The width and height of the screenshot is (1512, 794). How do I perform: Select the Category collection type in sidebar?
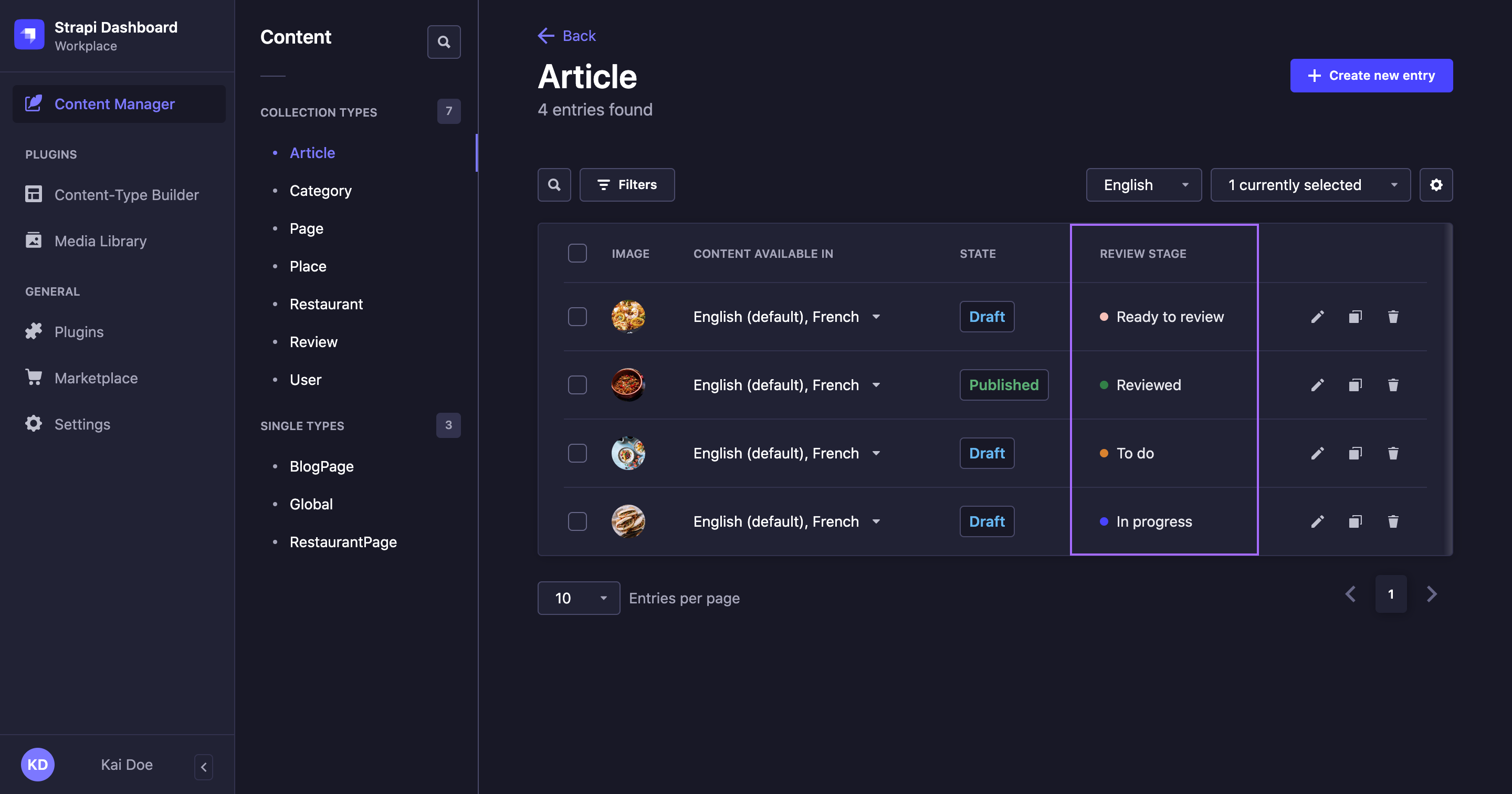[x=320, y=190]
